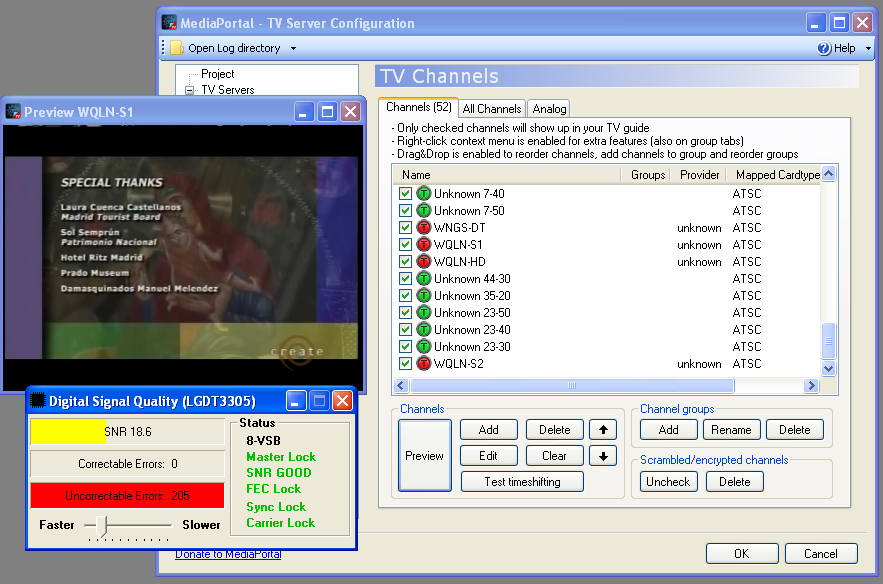
Task: Click the Edit channel button
Action: pos(488,456)
